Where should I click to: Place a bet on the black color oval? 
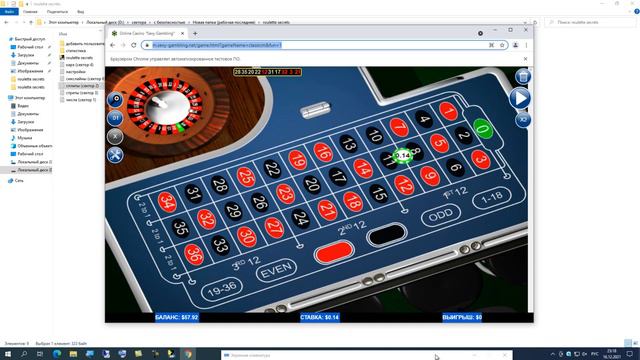pos(386,235)
